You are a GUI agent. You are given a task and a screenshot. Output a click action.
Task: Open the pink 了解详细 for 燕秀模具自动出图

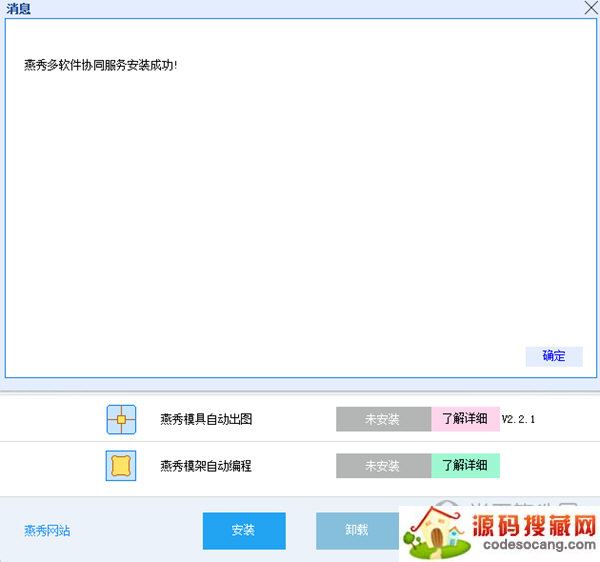point(466,419)
